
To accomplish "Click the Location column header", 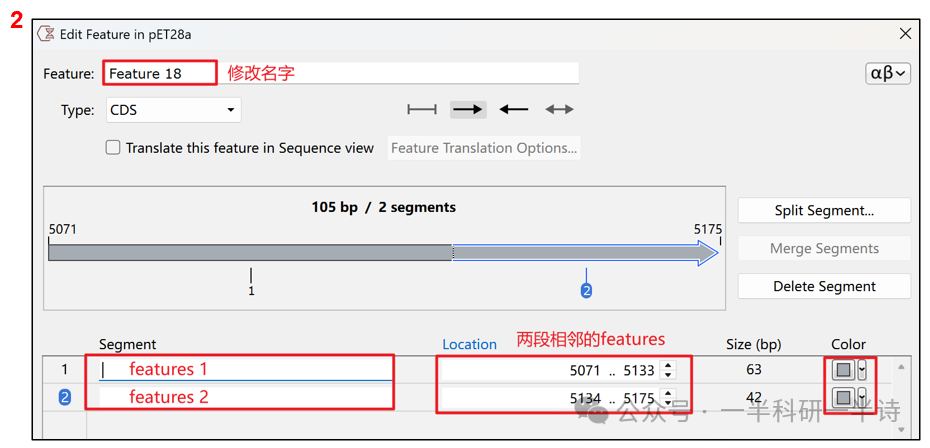I will (x=469, y=344).
